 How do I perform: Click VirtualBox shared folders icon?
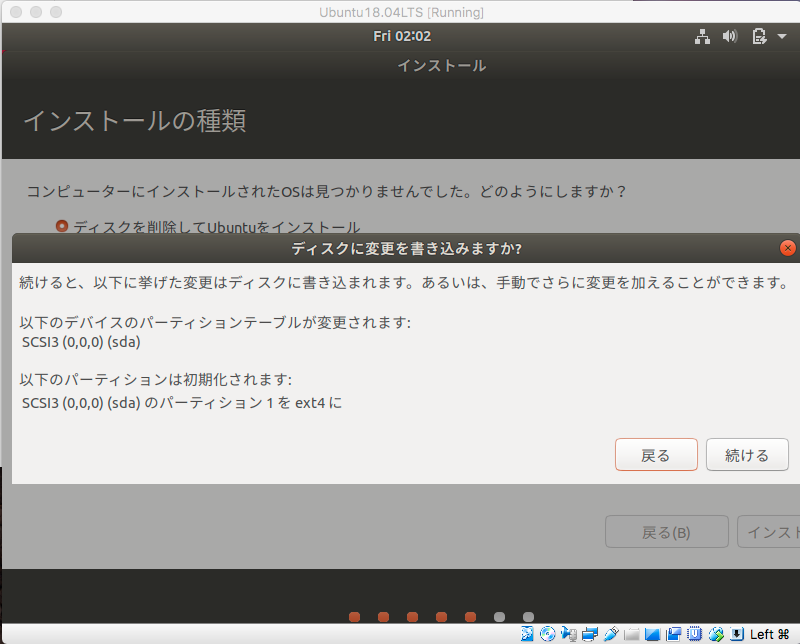coord(632,634)
